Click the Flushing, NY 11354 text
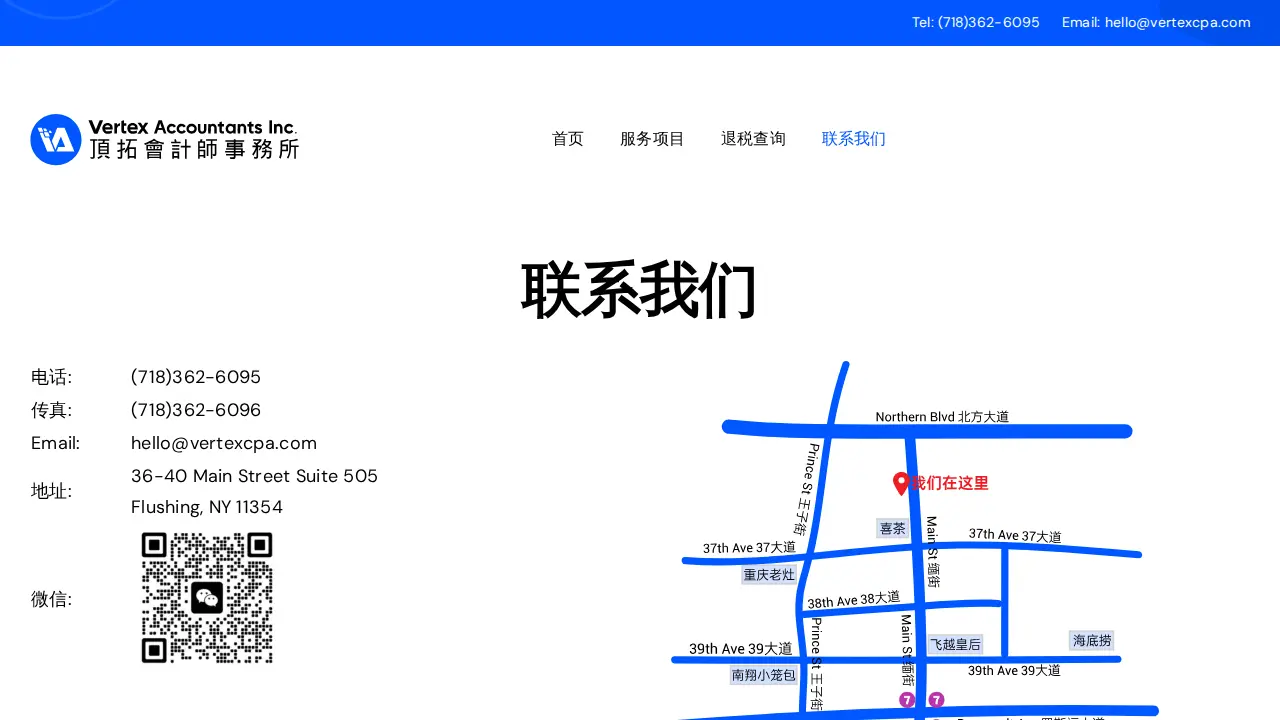This screenshot has width=1280, height=720. coord(207,507)
